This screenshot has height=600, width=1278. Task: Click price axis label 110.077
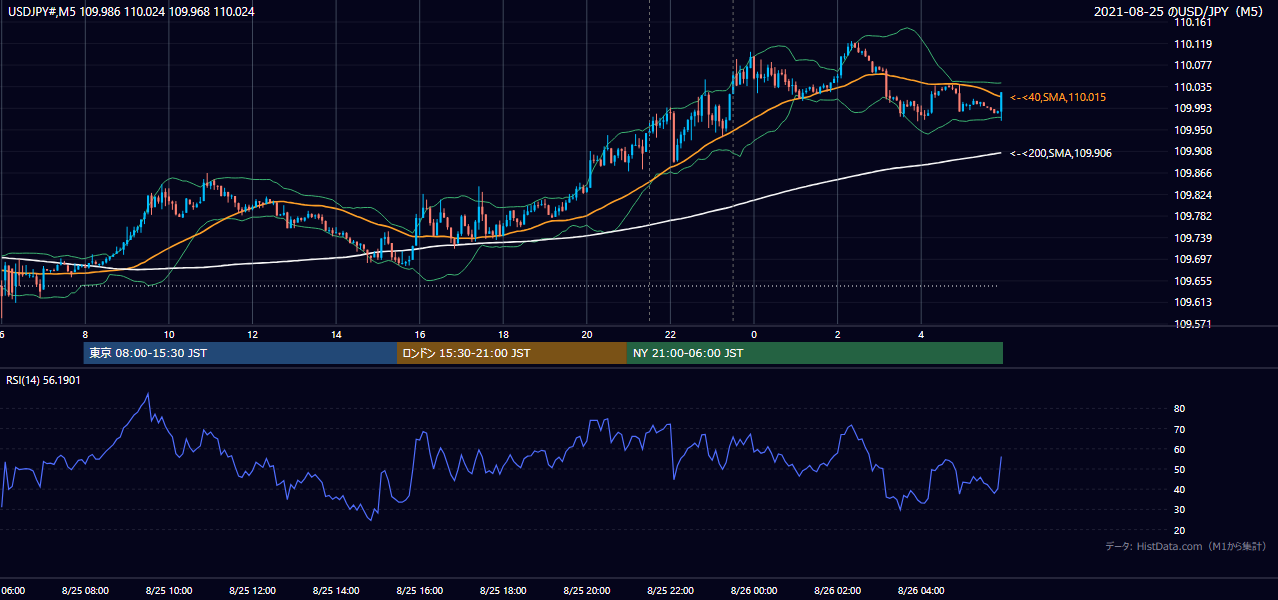1193,65
